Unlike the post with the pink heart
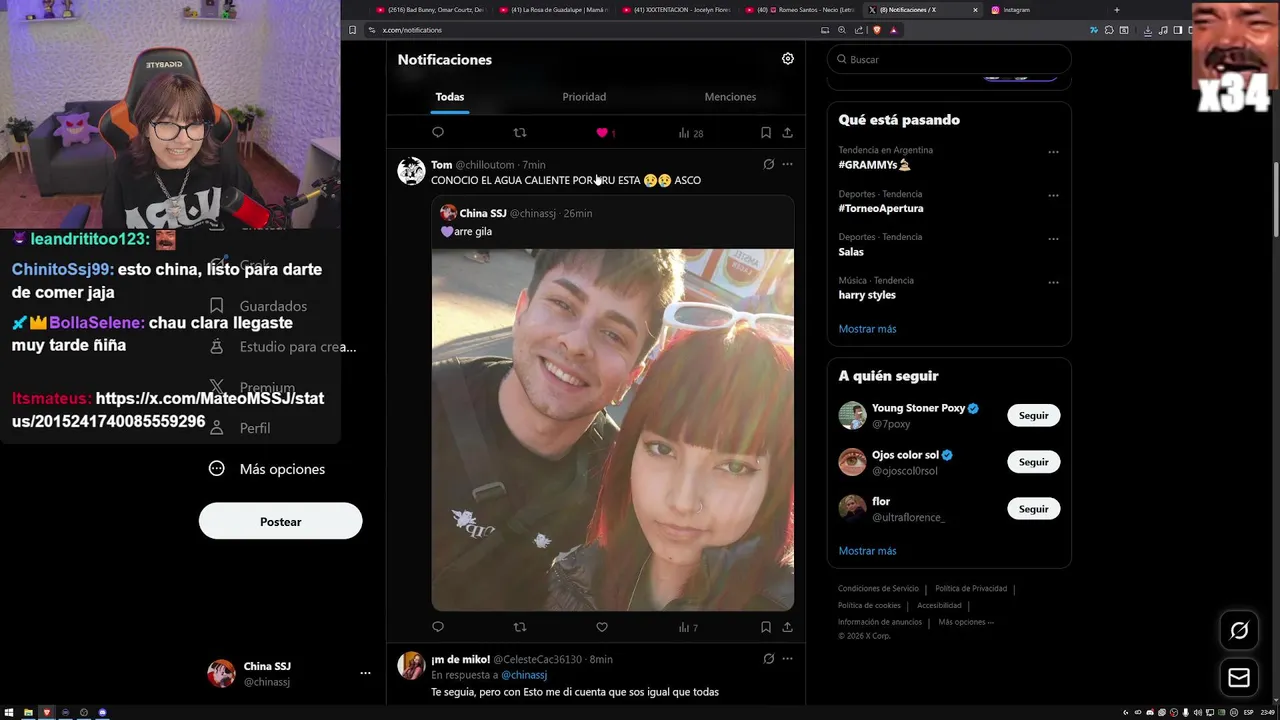1280x720 pixels. 602,132
